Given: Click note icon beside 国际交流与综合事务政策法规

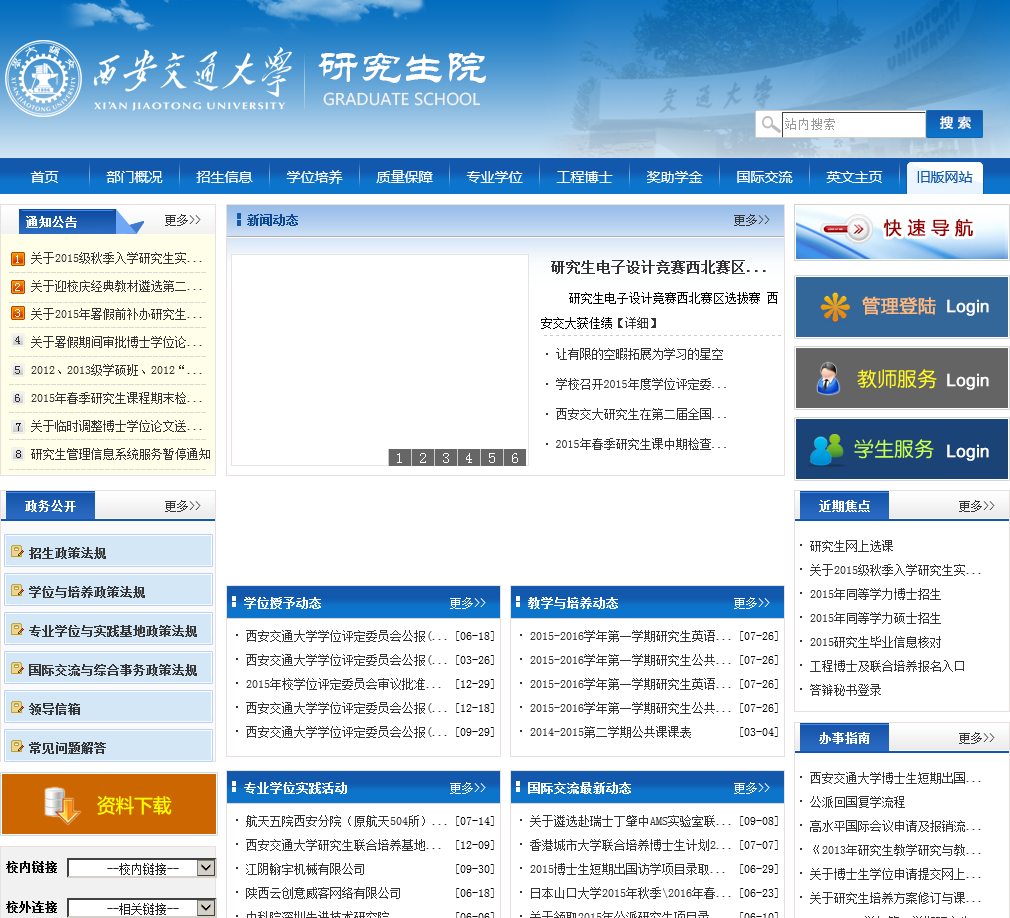Looking at the screenshot, I should pos(17,669).
